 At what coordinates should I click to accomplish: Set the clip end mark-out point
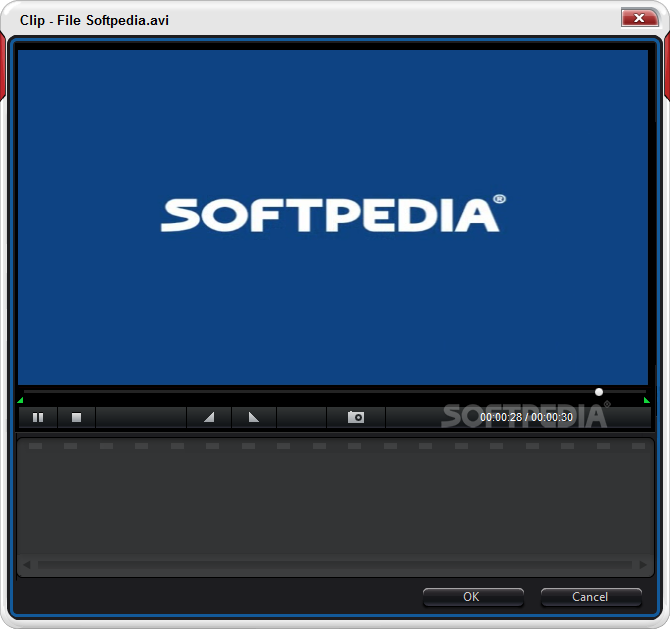click(254, 417)
